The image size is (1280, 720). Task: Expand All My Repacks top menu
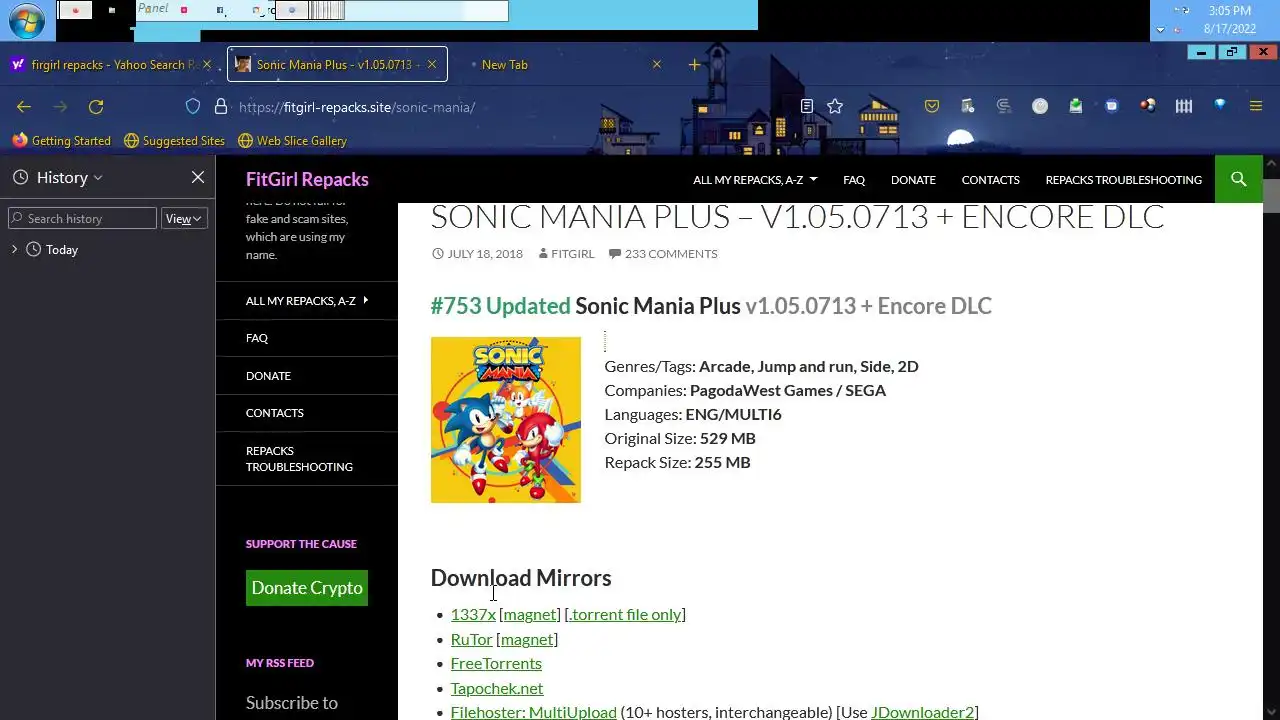[755, 180]
